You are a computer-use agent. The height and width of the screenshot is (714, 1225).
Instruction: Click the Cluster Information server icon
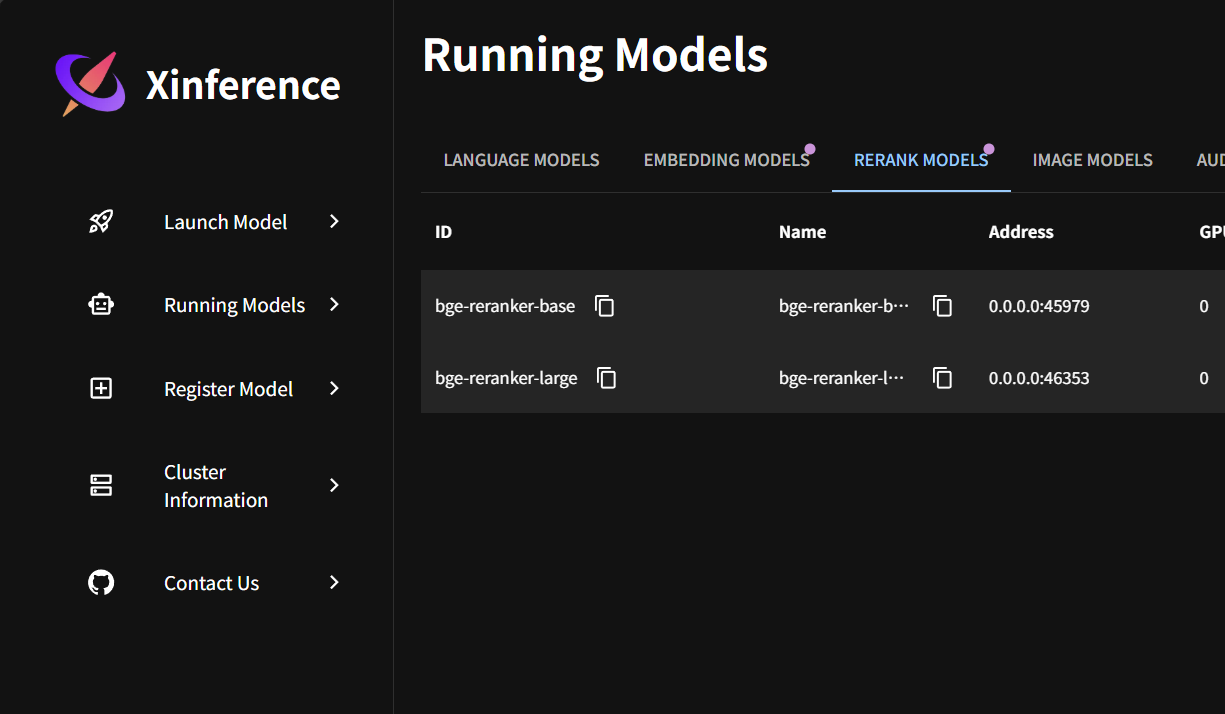101,486
